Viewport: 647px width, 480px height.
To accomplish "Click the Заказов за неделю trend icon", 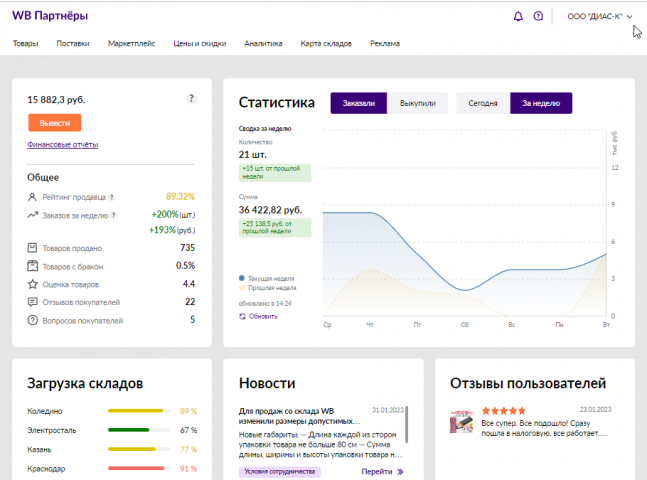I will tap(33, 215).
